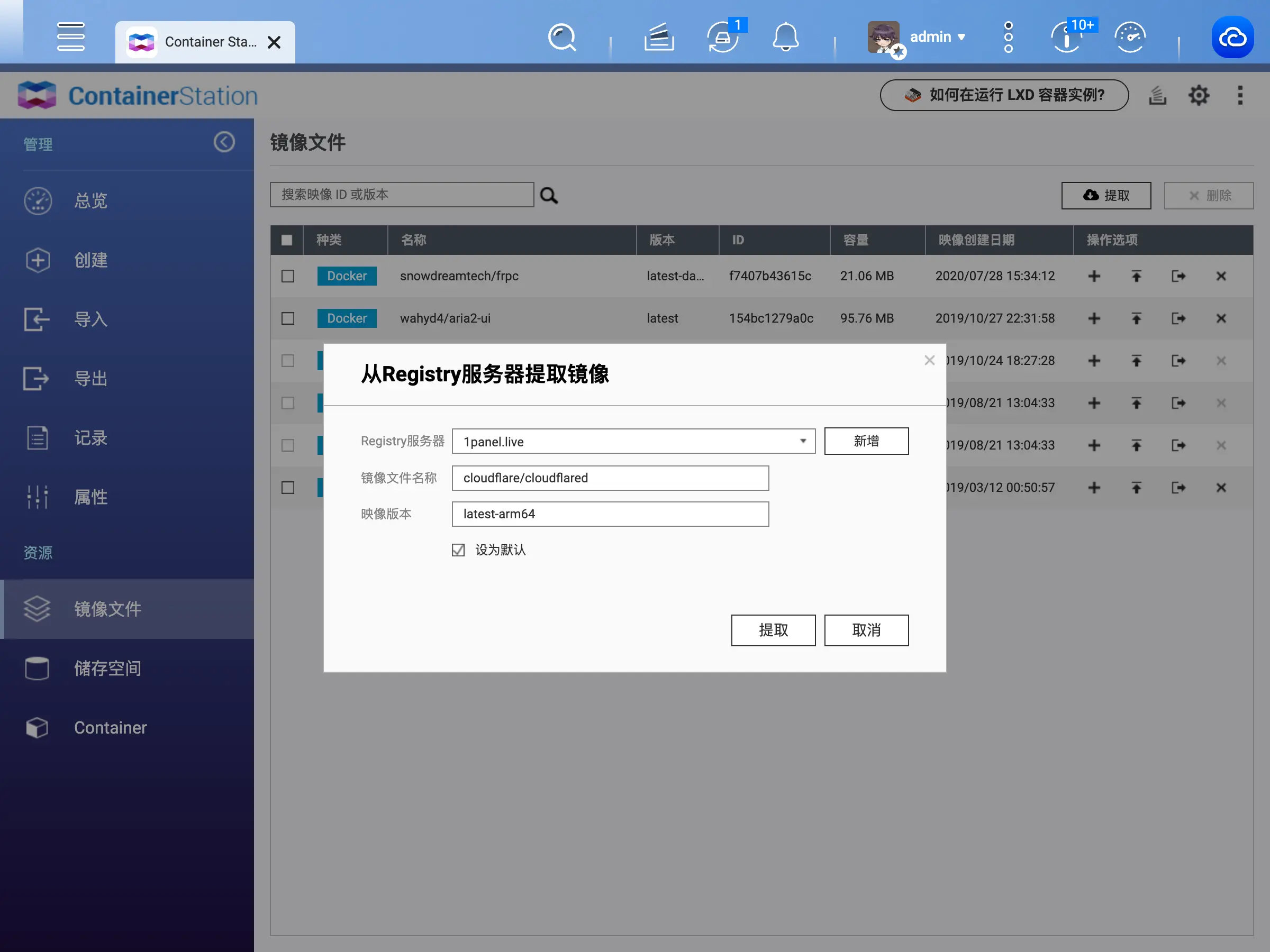This screenshot has height=952, width=1270.
Task: Click the 新增 add registry button
Action: click(x=866, y=441)
